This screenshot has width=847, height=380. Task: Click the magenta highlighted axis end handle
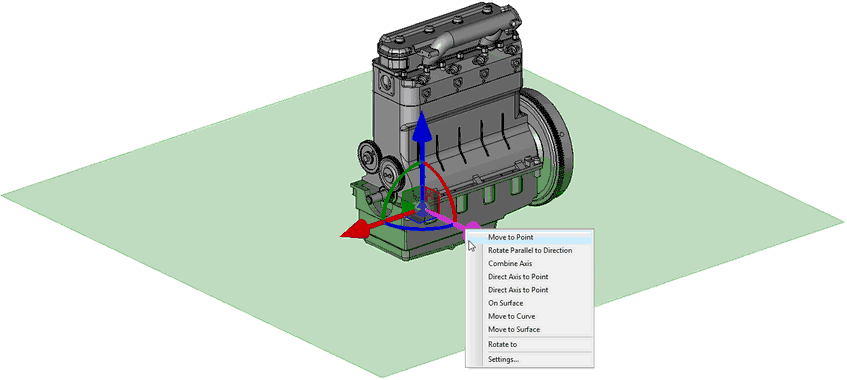point(472,227)
